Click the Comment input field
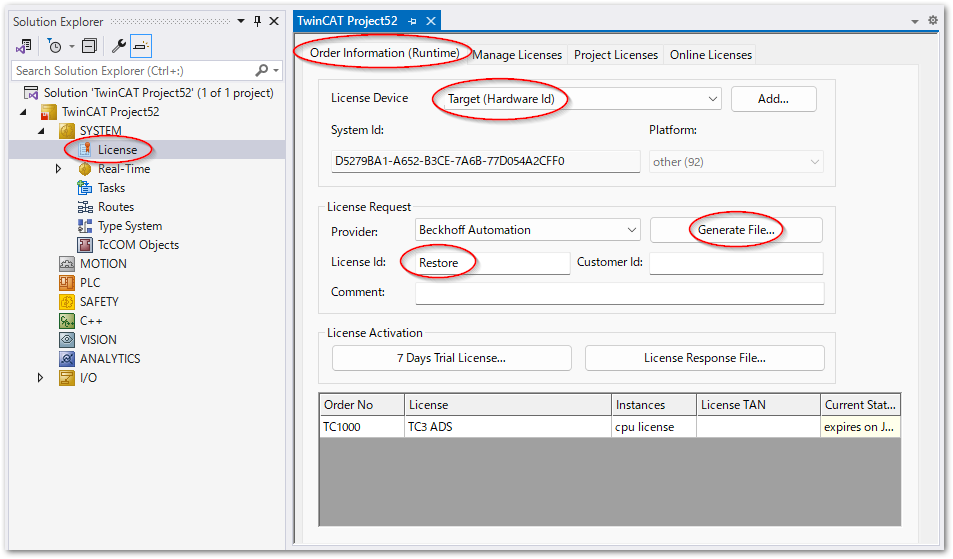953x559 pixels. coord(619,293)
